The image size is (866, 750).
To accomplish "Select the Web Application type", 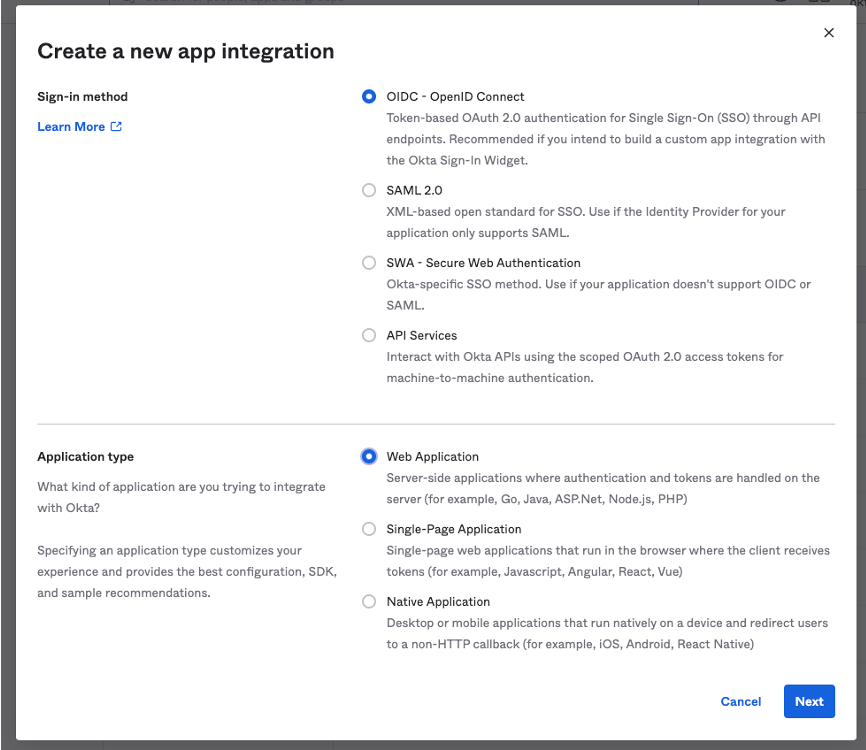I will 369,456.
